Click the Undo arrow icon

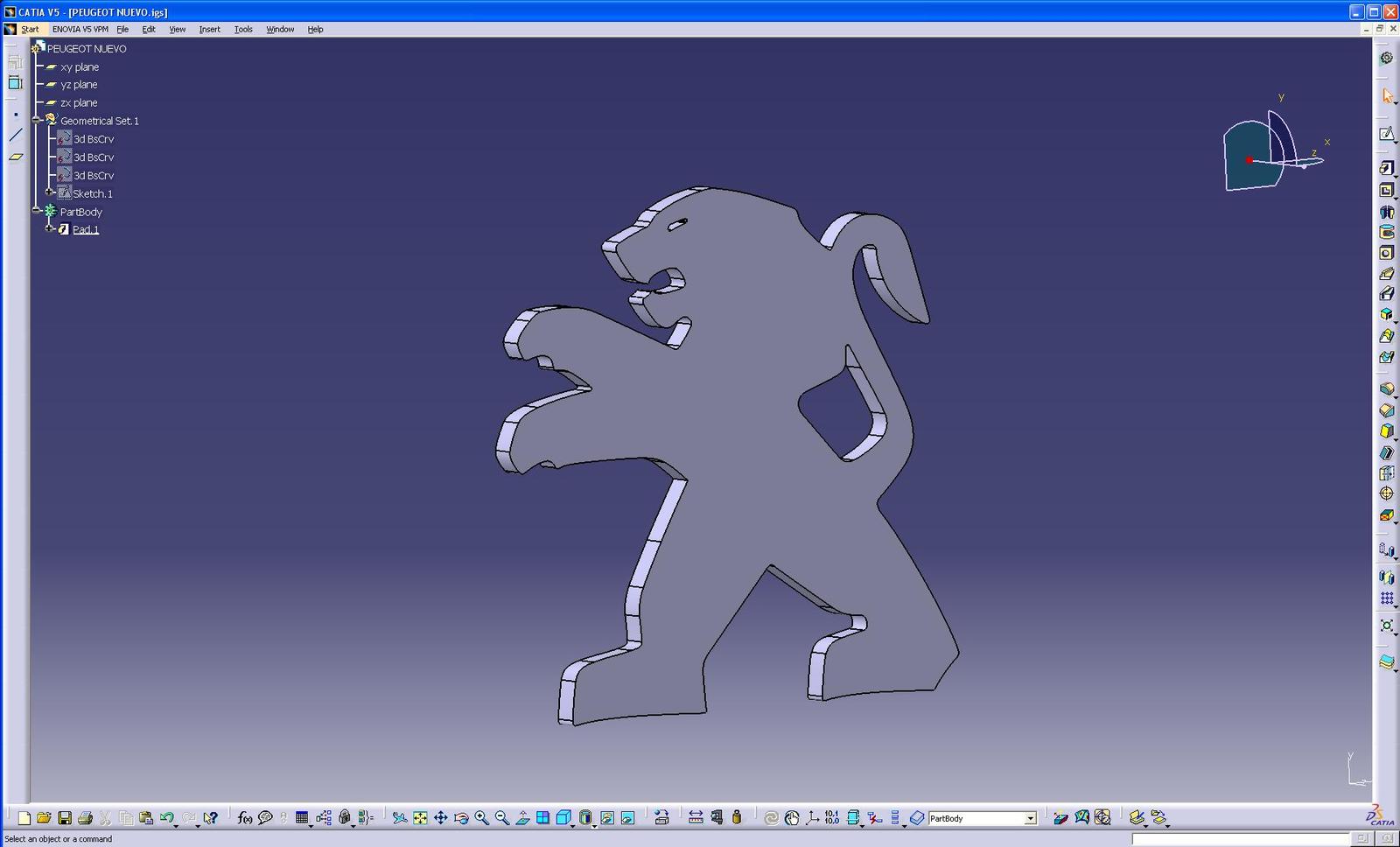click(x=165, y=818)
